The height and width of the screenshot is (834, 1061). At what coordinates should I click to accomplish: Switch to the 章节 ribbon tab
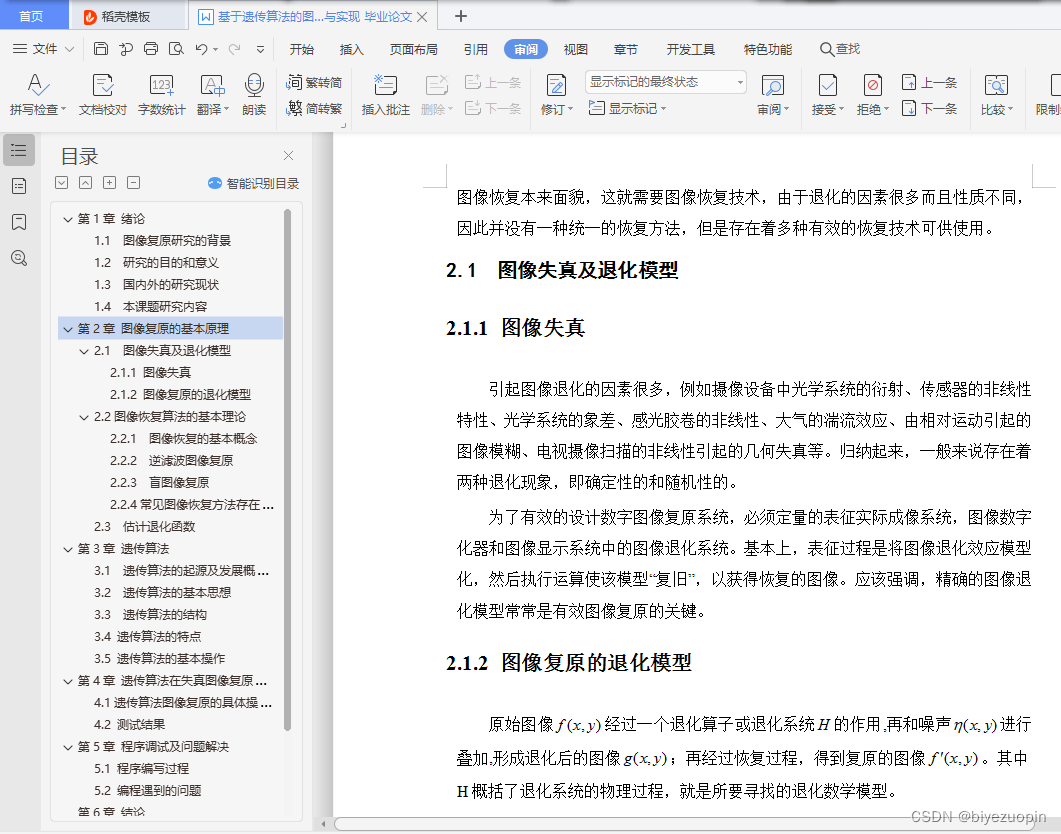click(x=626, y=49)
